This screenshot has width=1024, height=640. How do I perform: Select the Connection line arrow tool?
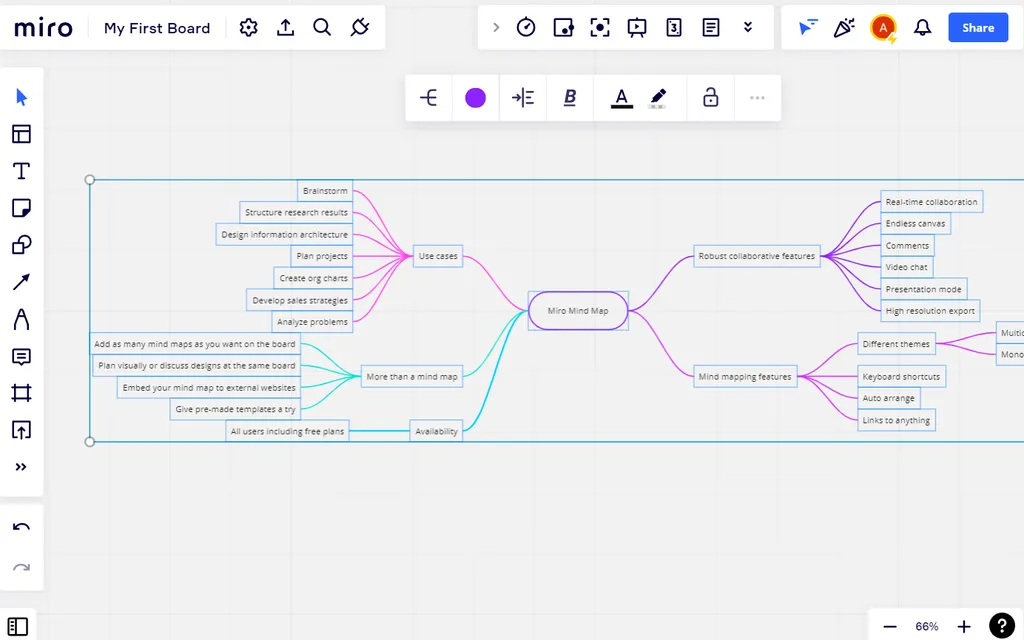[x=22, y=282]
